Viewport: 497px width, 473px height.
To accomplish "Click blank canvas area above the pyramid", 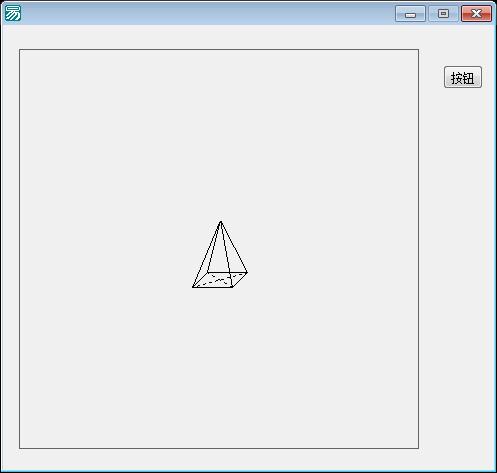I will tap(219, 133).
